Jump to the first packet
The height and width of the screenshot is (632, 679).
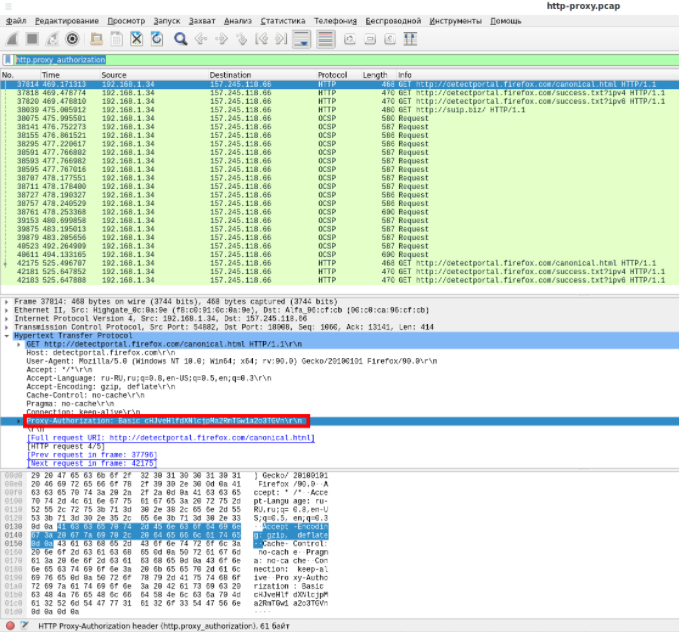pyautogui.click(x=262, y=39)
